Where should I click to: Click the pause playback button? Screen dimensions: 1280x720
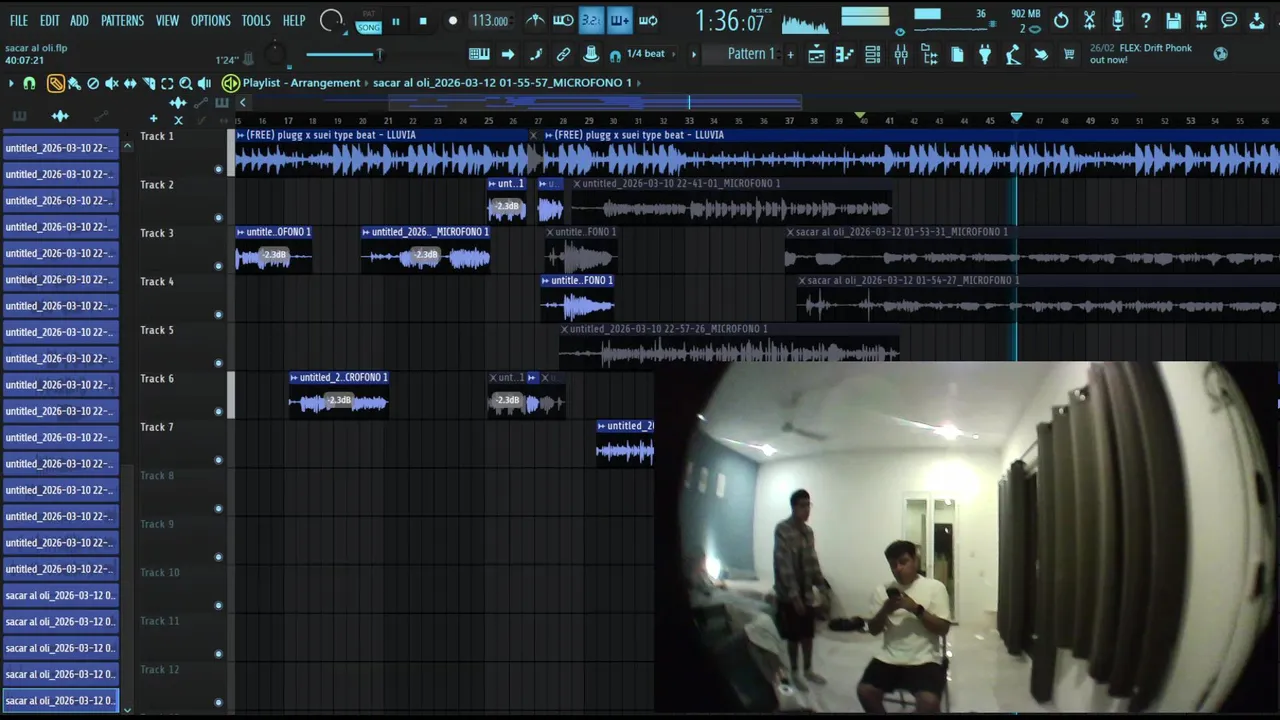396,21
